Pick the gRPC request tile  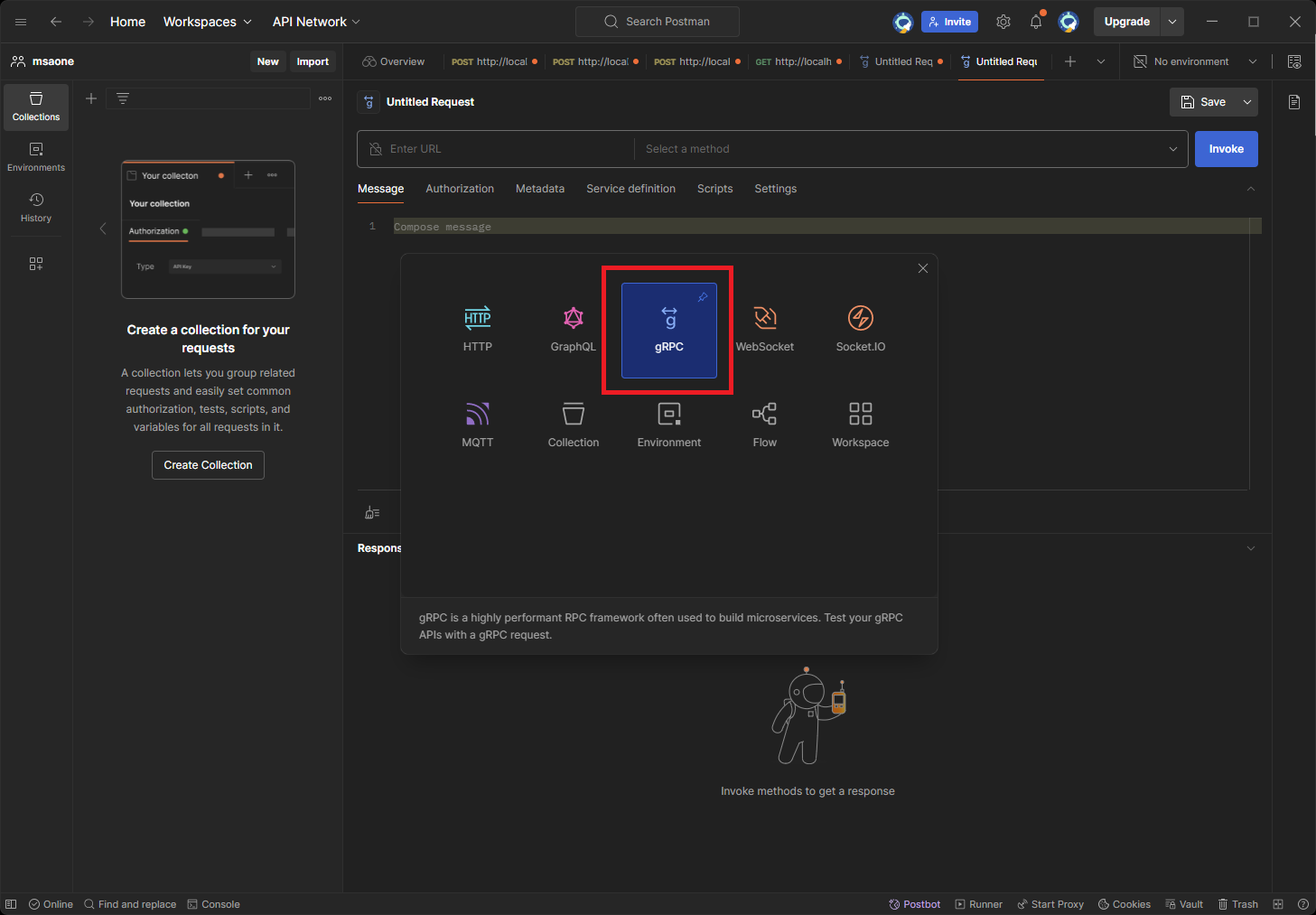669,330
